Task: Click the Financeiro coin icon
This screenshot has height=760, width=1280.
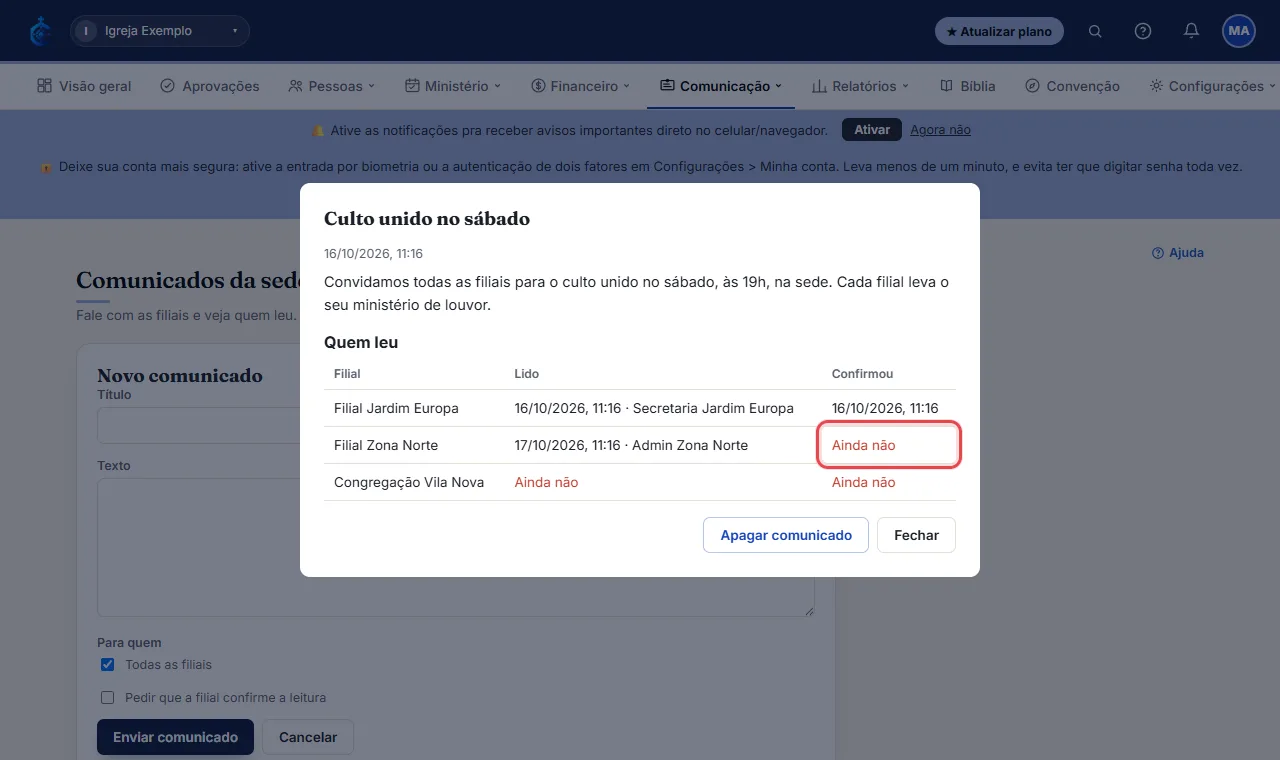Action: 538,86
